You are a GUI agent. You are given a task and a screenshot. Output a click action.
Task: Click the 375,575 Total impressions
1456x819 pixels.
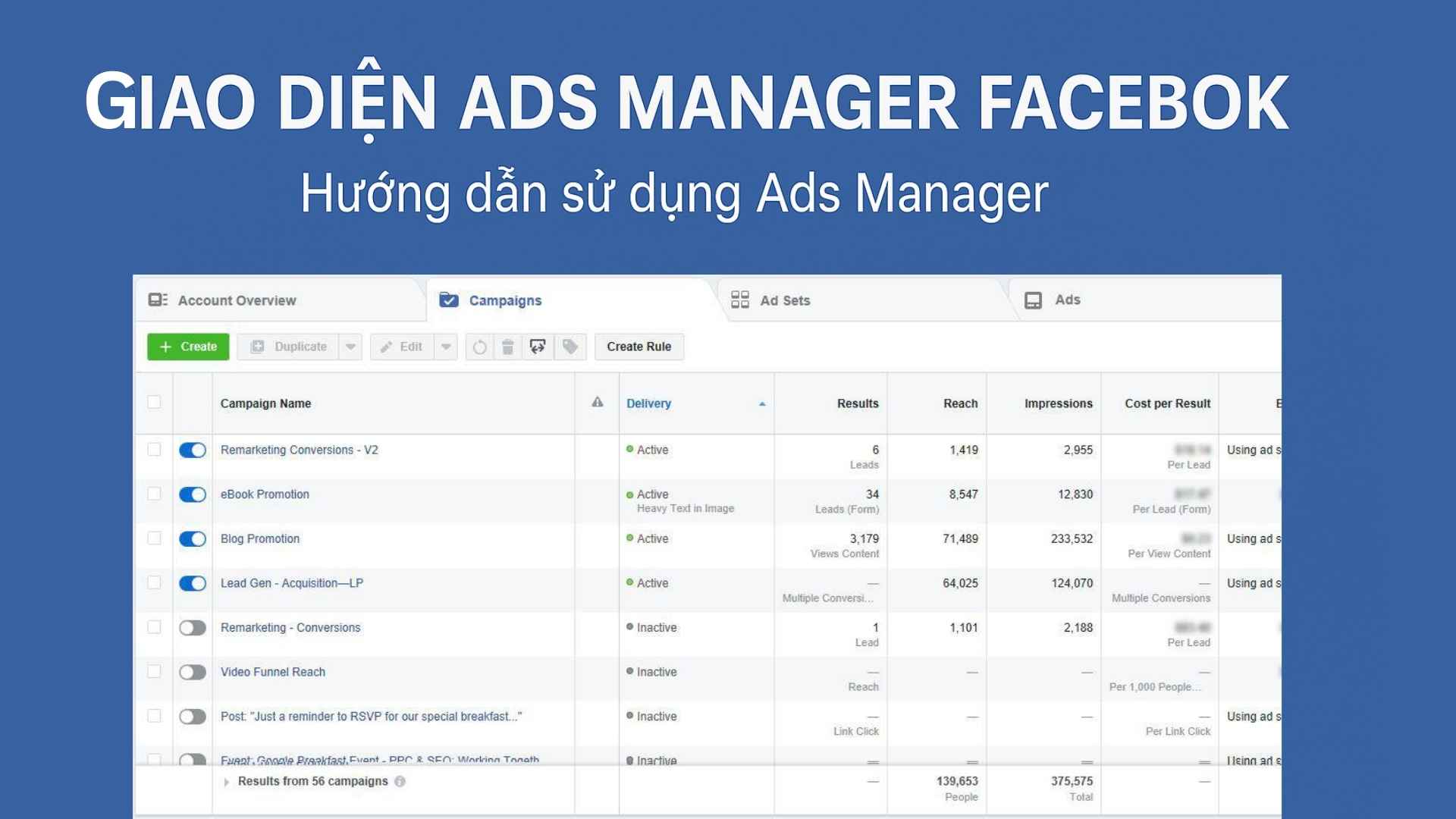pos(1072,789)
